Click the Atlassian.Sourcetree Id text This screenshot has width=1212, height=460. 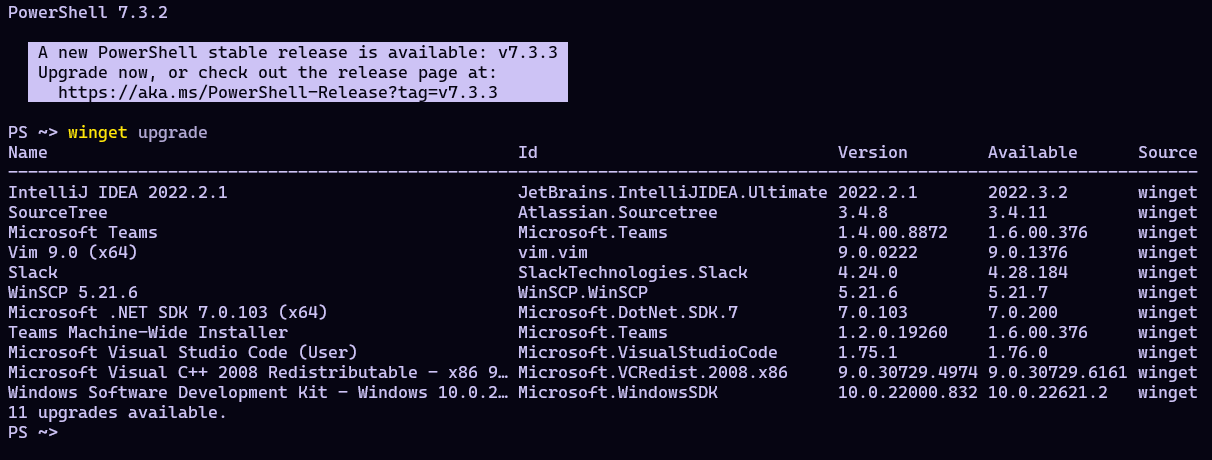(618, 212)
